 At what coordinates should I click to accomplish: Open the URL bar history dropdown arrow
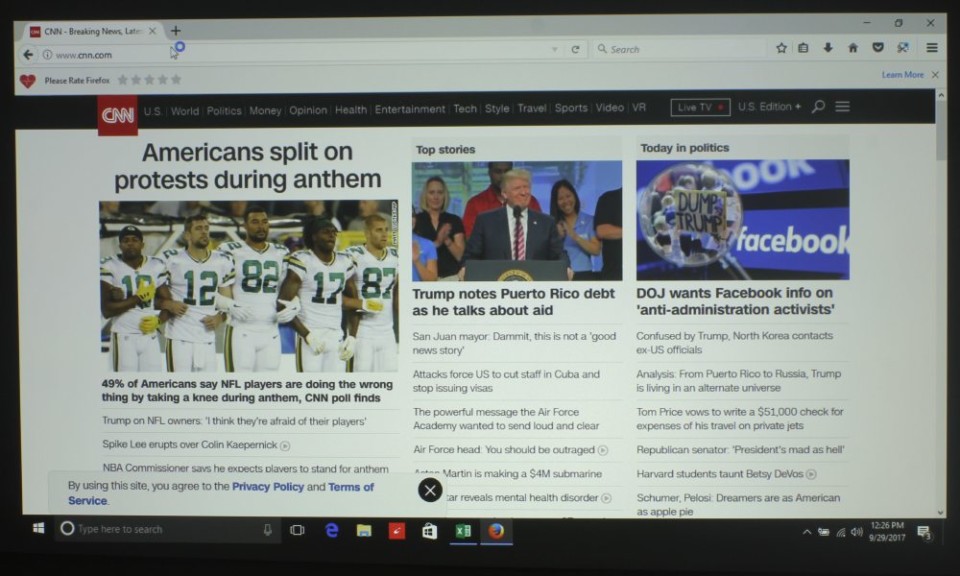(555, 50)
